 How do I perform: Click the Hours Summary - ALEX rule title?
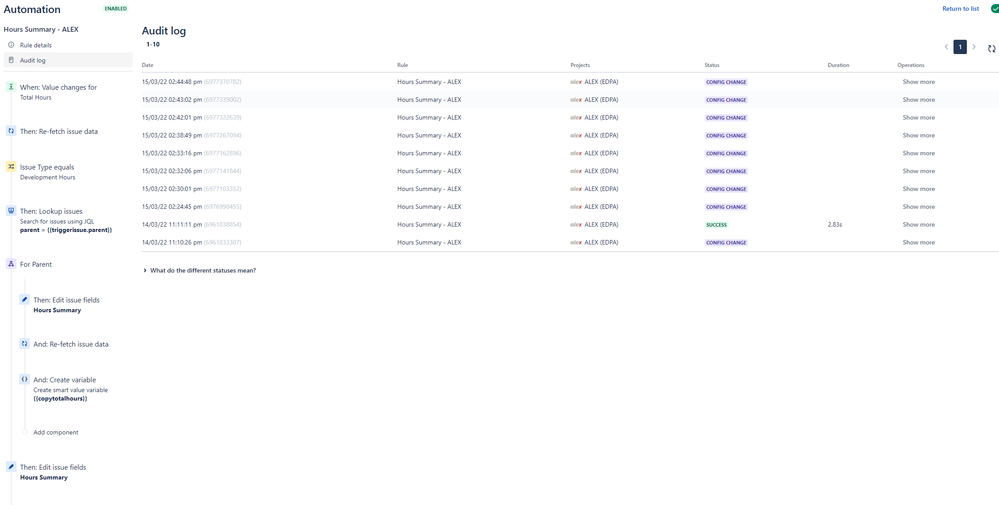pos(41,29)
